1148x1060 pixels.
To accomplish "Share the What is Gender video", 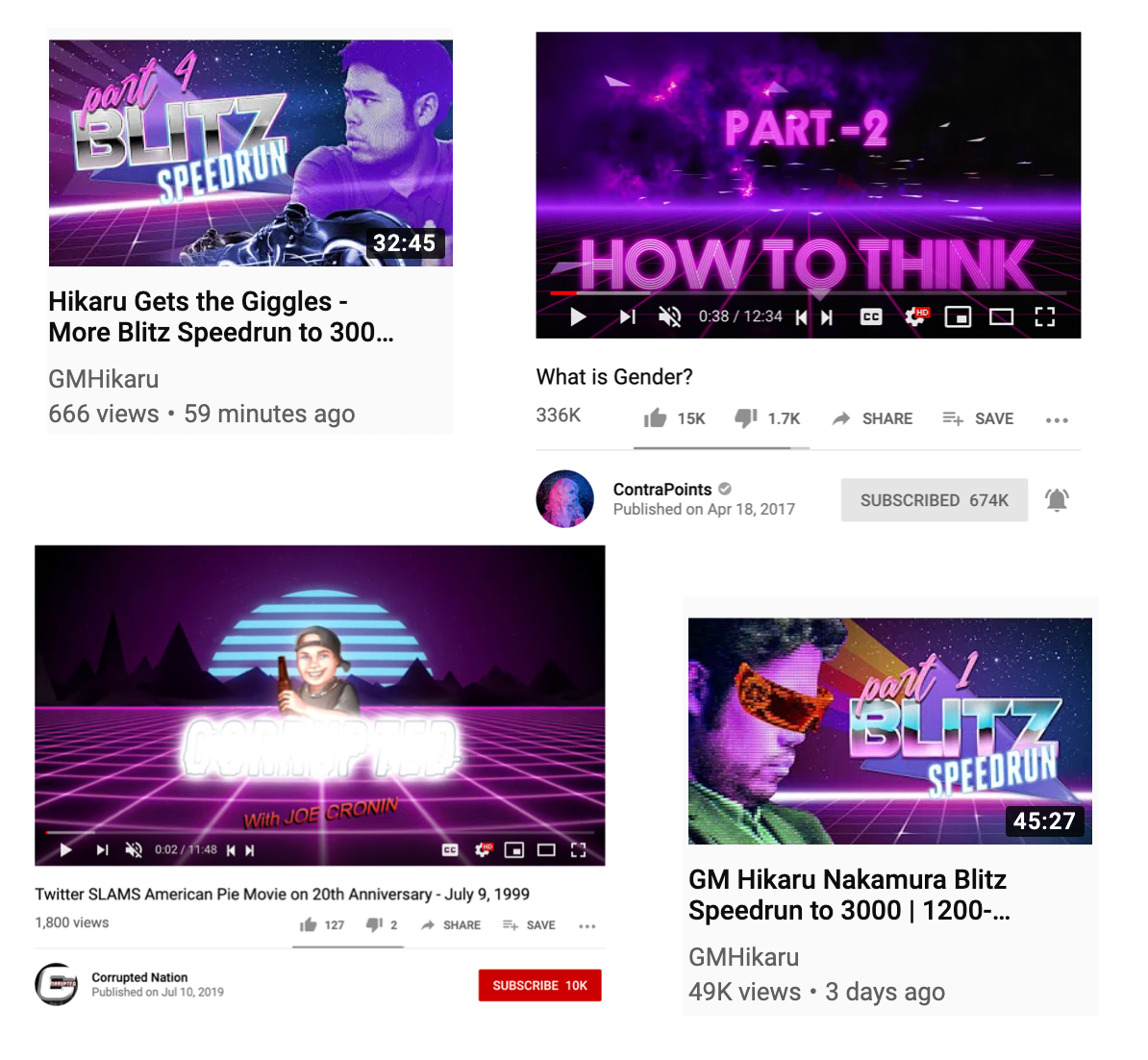I will click(x=873, y=418).
